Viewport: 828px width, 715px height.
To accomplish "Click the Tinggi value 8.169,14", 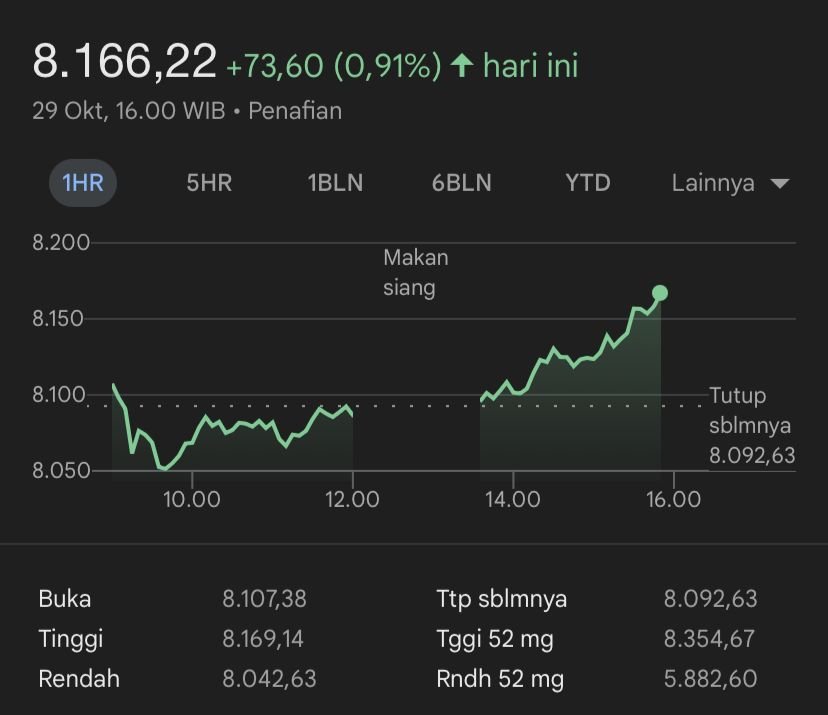I will 264,638.
